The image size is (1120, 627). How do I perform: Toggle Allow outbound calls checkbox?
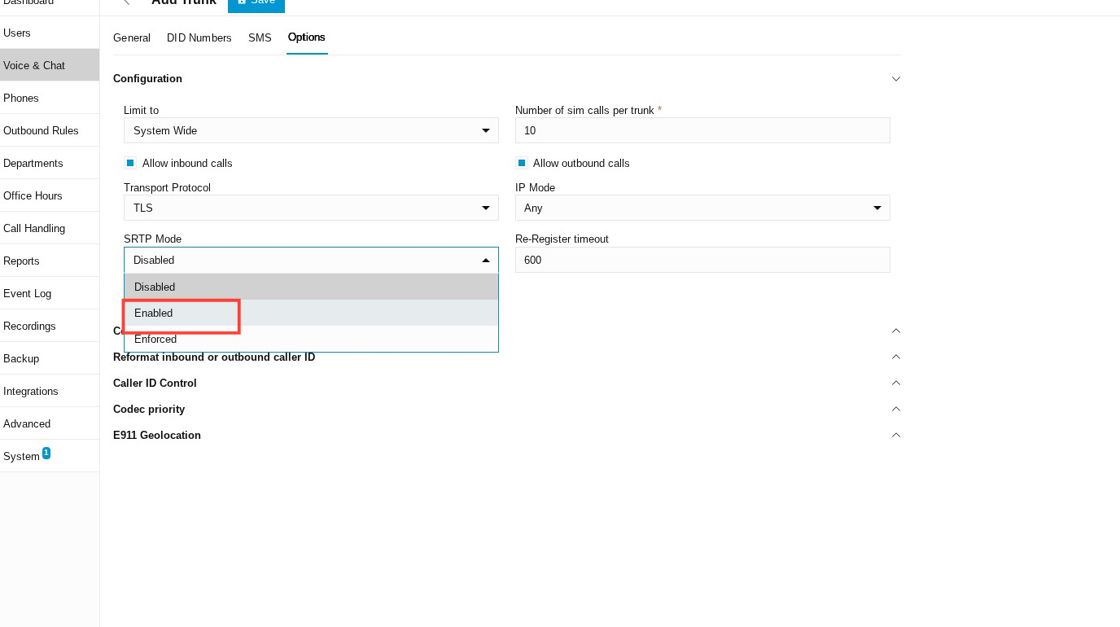click(x=521, y=163)
